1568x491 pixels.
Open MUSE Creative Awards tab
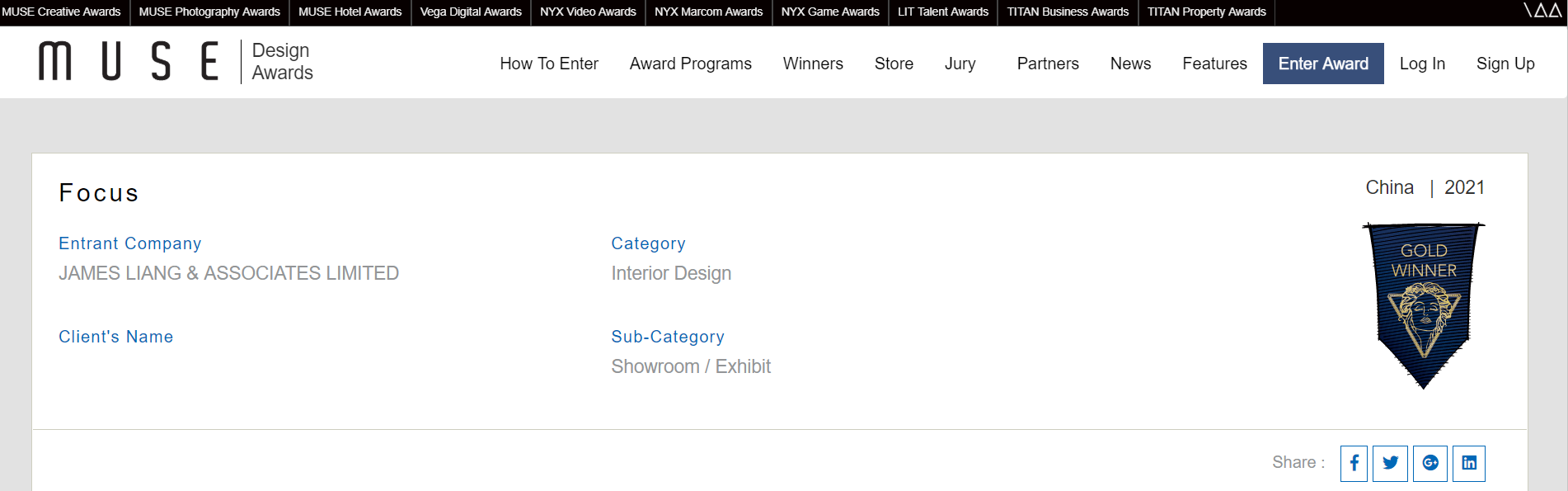coord(62,12)
